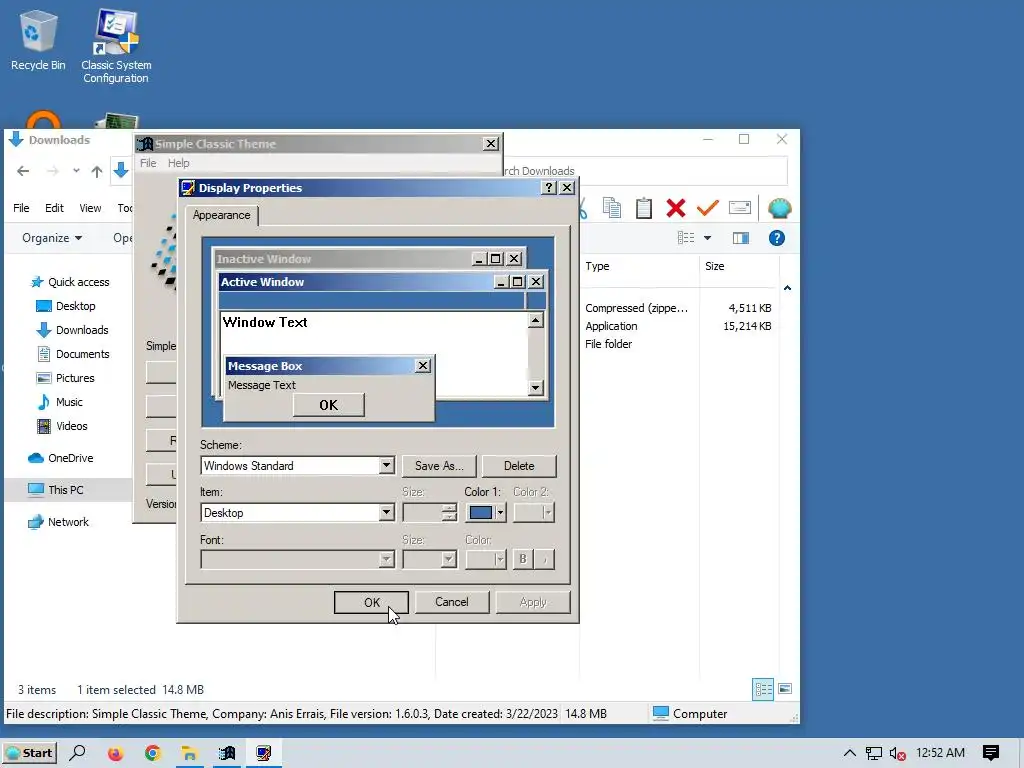Select Pictures in navigation pane
Viewport: 1024px width, 768px height.
tap(65, 378)
